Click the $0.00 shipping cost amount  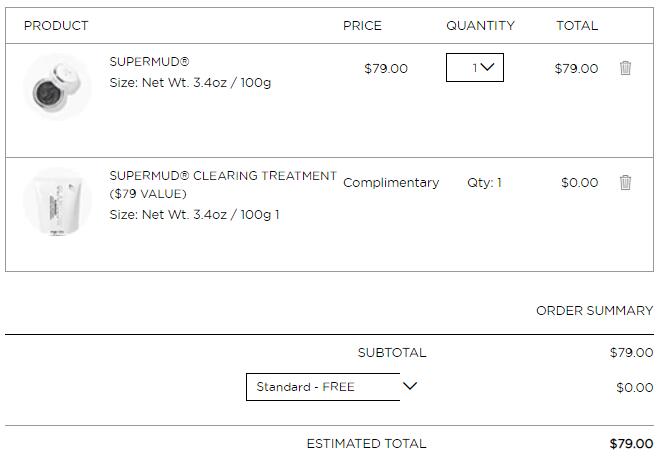(634, 387)
